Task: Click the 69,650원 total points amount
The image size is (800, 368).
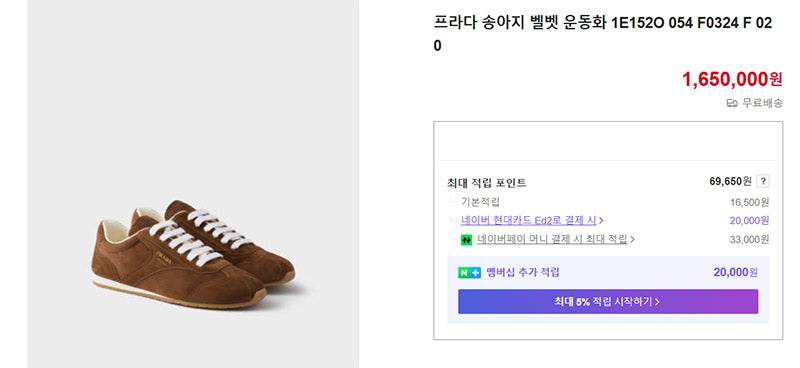Action: coord(730,181)
